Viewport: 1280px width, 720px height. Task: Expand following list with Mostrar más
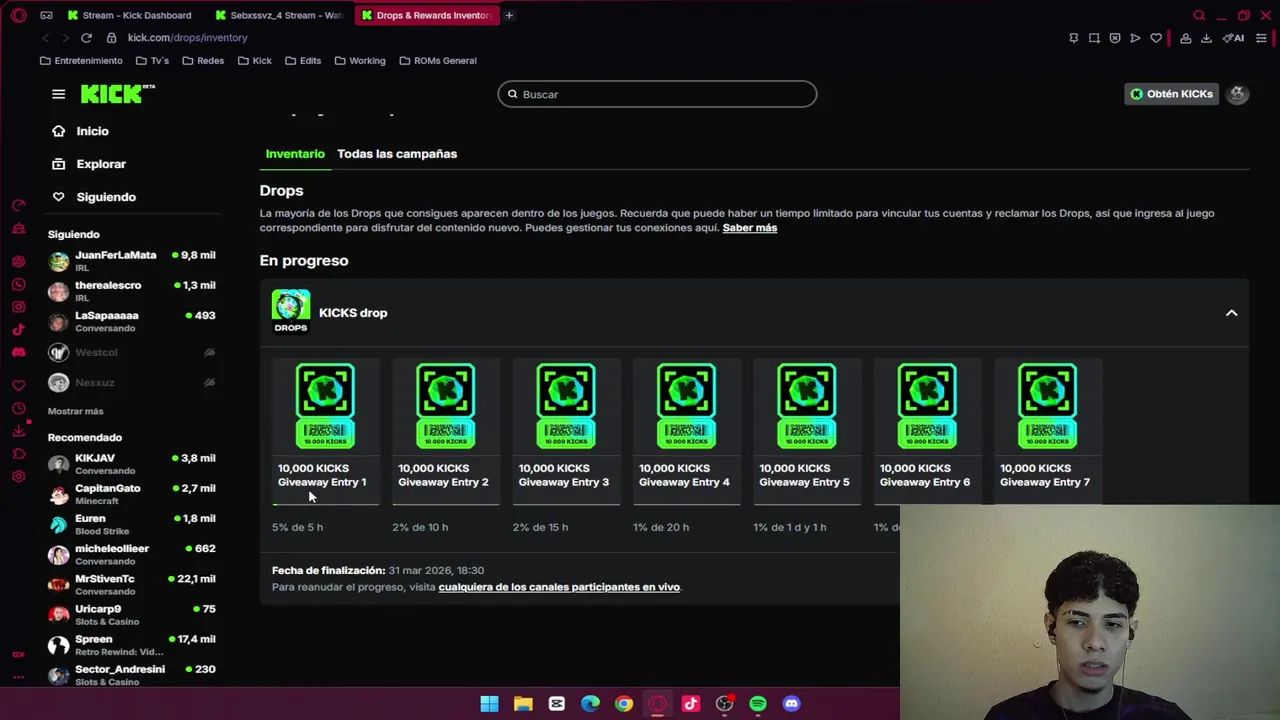point(75,411)
